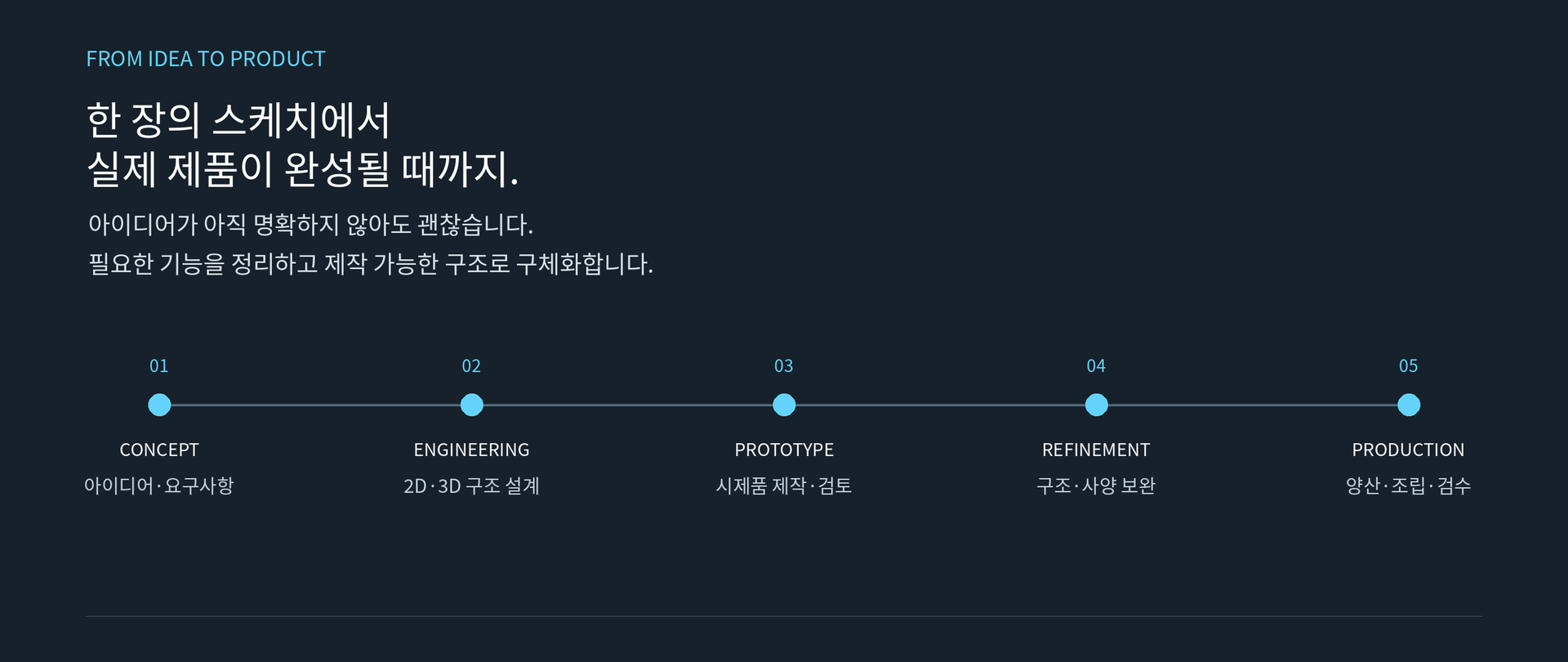Click the 2D·3D 구조 설계 description
1568x662 pixels.
click(x=471, y=485)
